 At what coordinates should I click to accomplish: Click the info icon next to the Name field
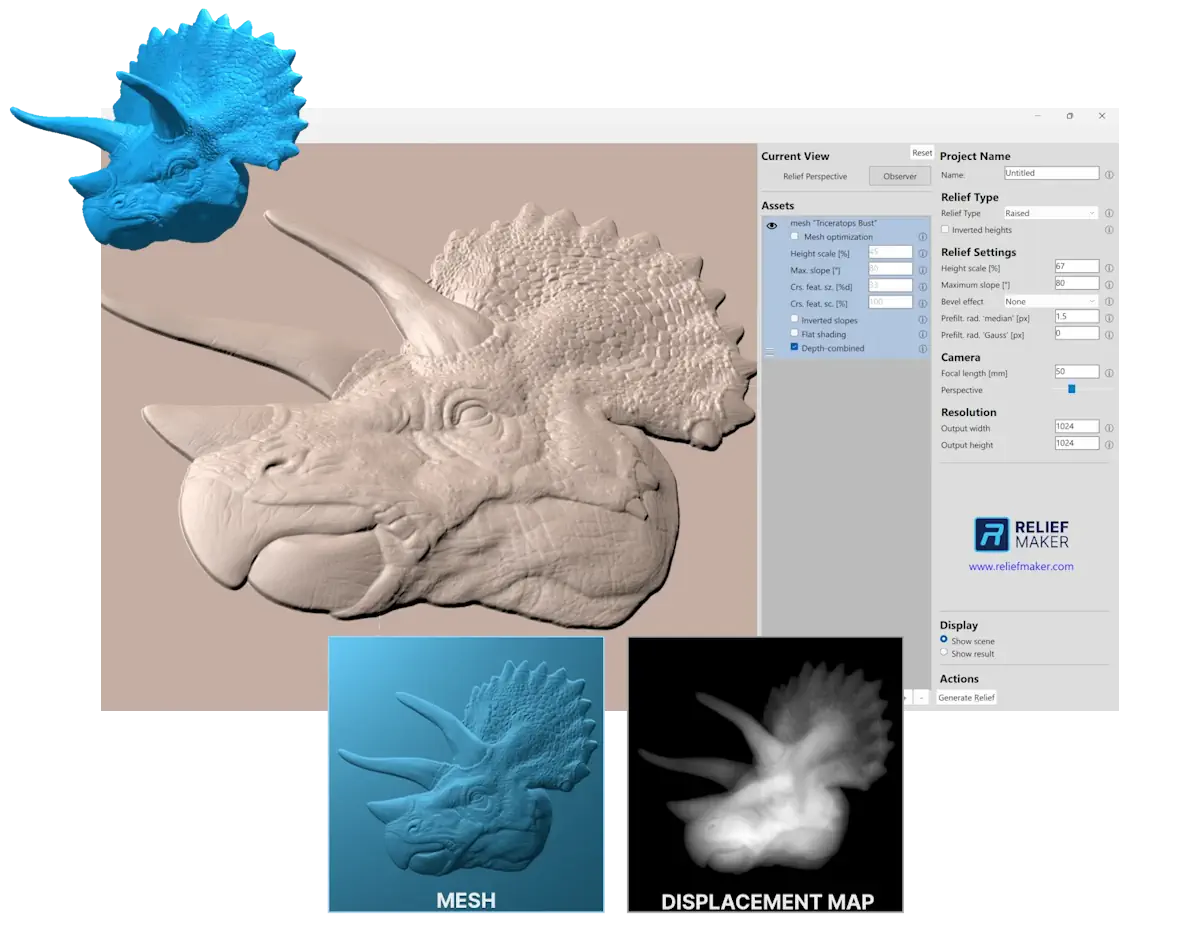coord(1108,172)
